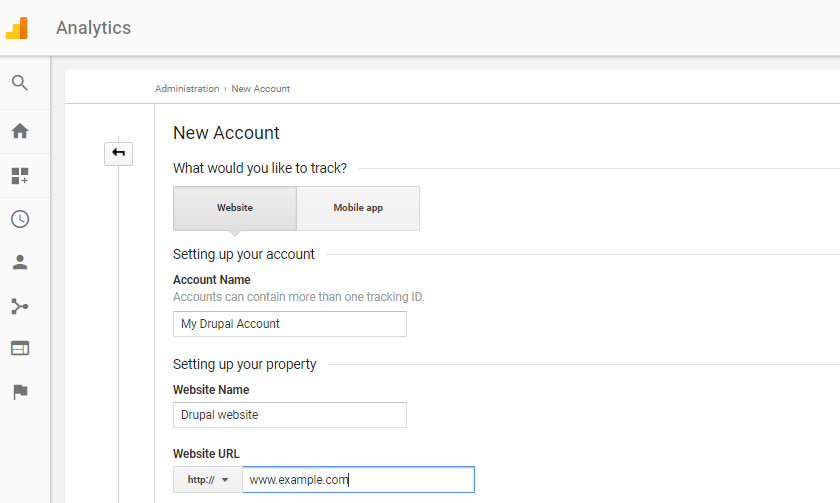Open Real-time clock icon in sidebar

(x=20, y=219)
